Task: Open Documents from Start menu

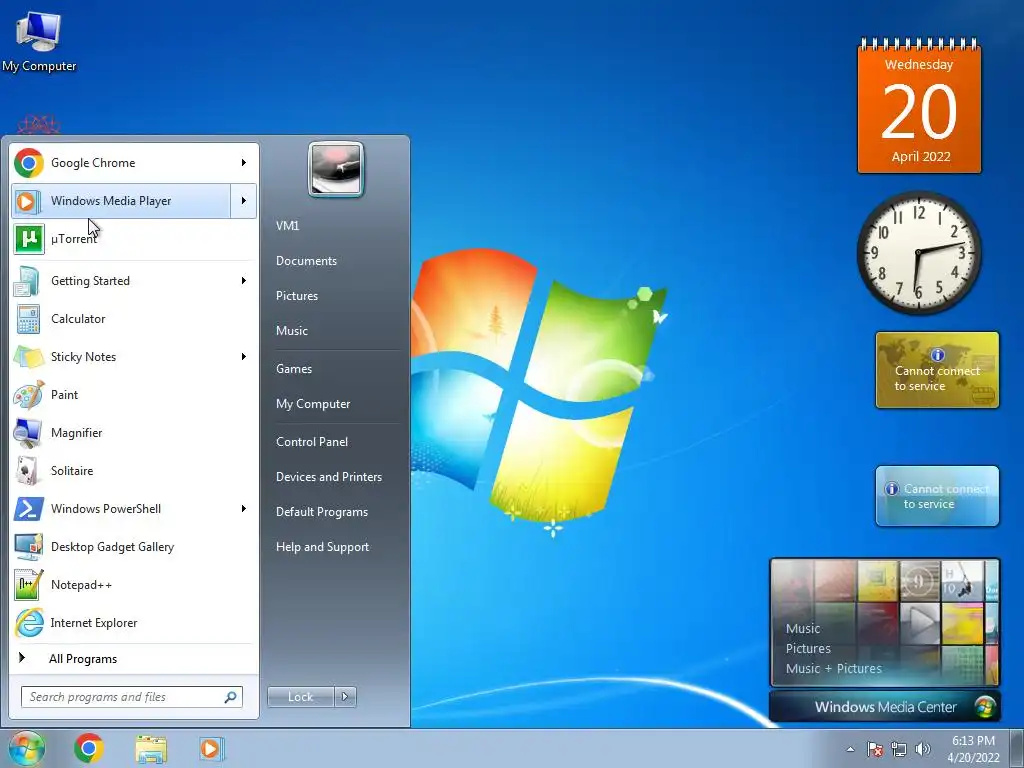Action: click(x=306, y=261)
